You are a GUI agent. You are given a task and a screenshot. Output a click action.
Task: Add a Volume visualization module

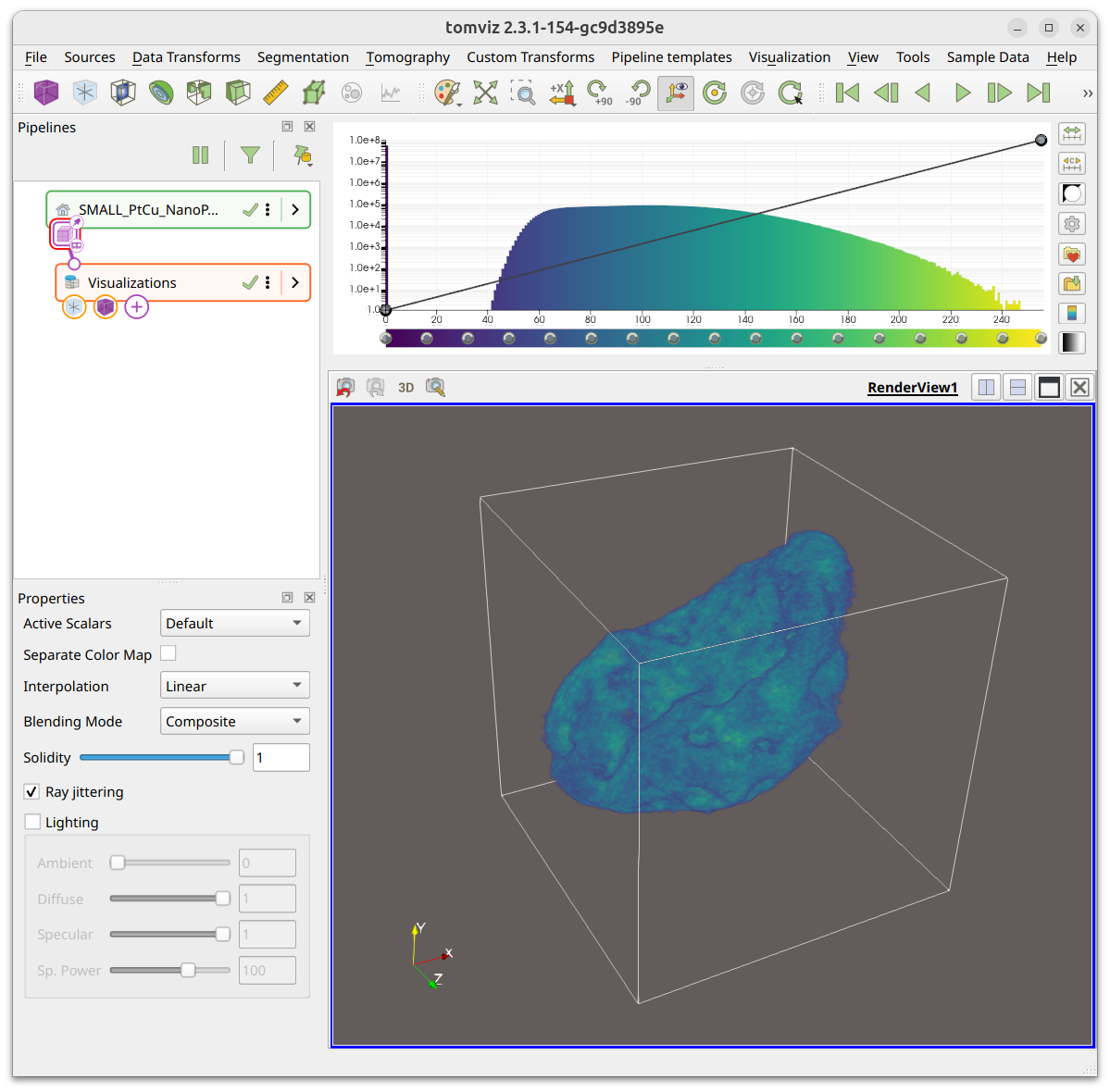[x=46, y=93]
